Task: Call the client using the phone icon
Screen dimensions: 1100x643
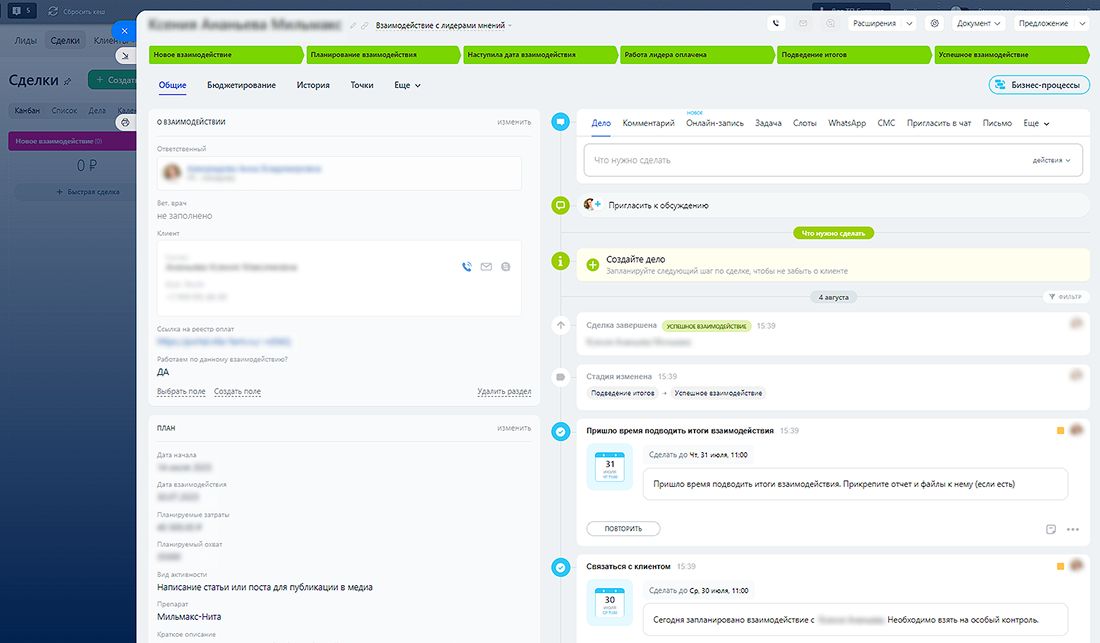Action: click(466, 267)
